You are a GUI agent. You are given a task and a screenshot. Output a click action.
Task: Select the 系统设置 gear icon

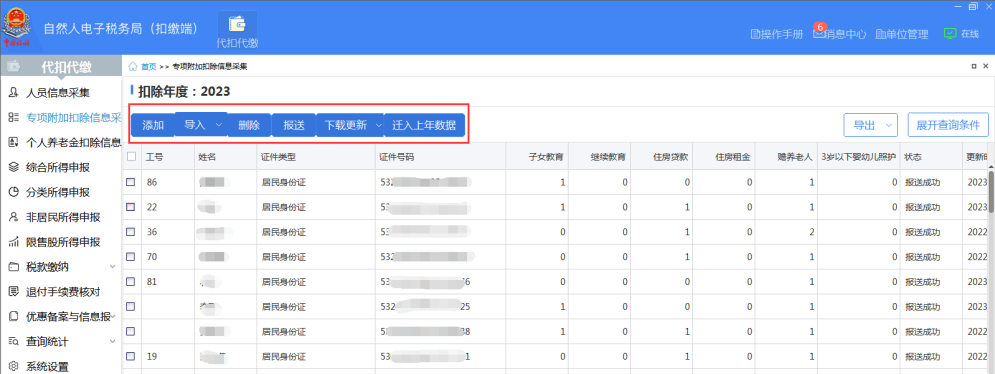pyautogui.click(x=13, y=366)
